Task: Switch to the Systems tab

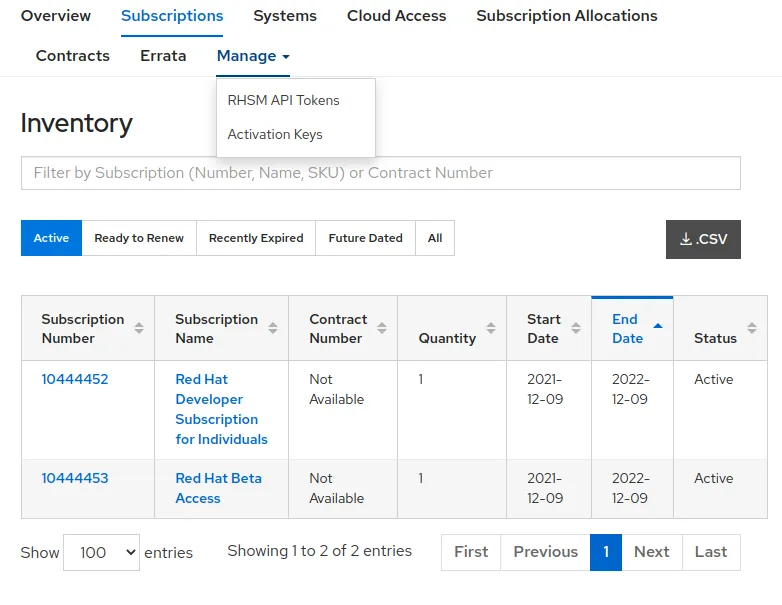Action: [x=285, y=16]
